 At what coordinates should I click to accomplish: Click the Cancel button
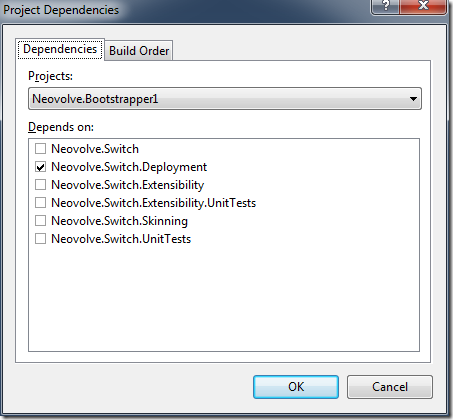click(x=390, y=387)
